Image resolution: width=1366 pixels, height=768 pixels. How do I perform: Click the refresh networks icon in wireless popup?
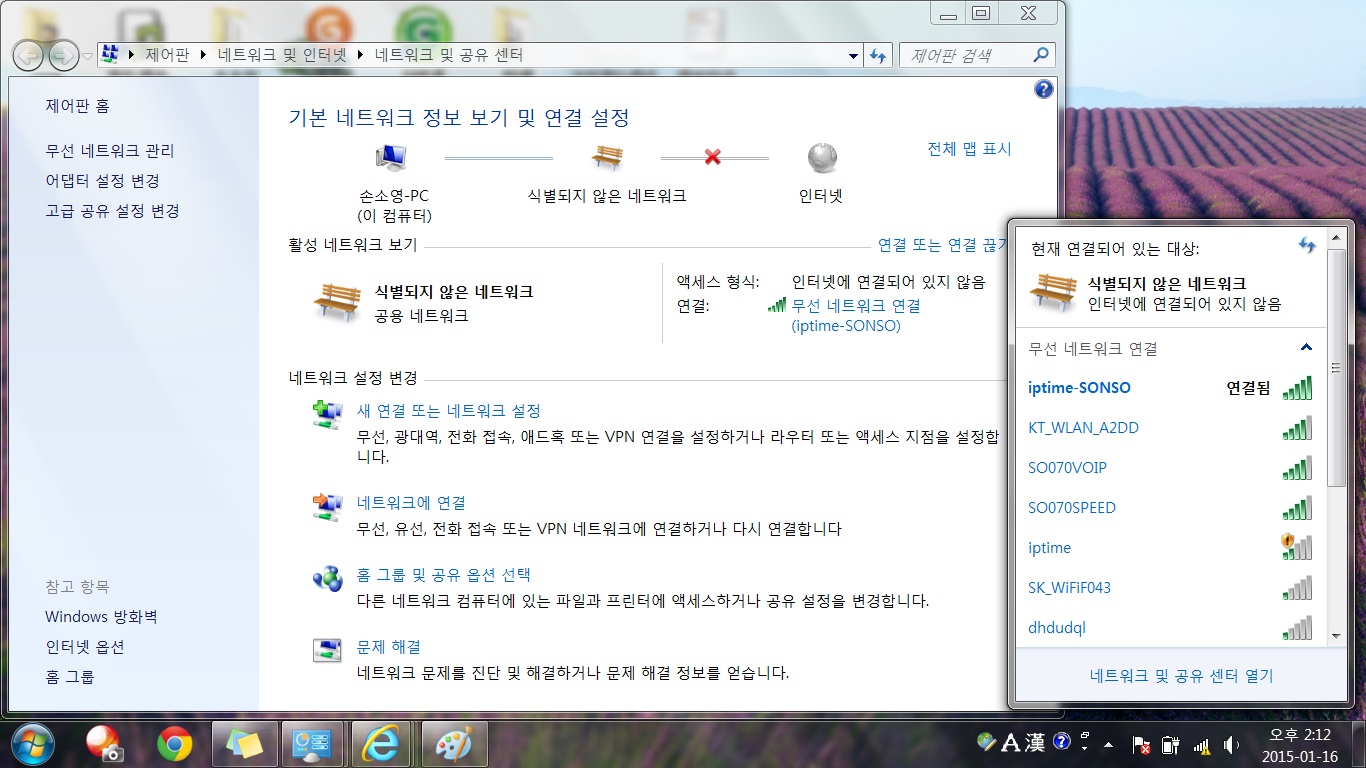(x=1307, y=245)
